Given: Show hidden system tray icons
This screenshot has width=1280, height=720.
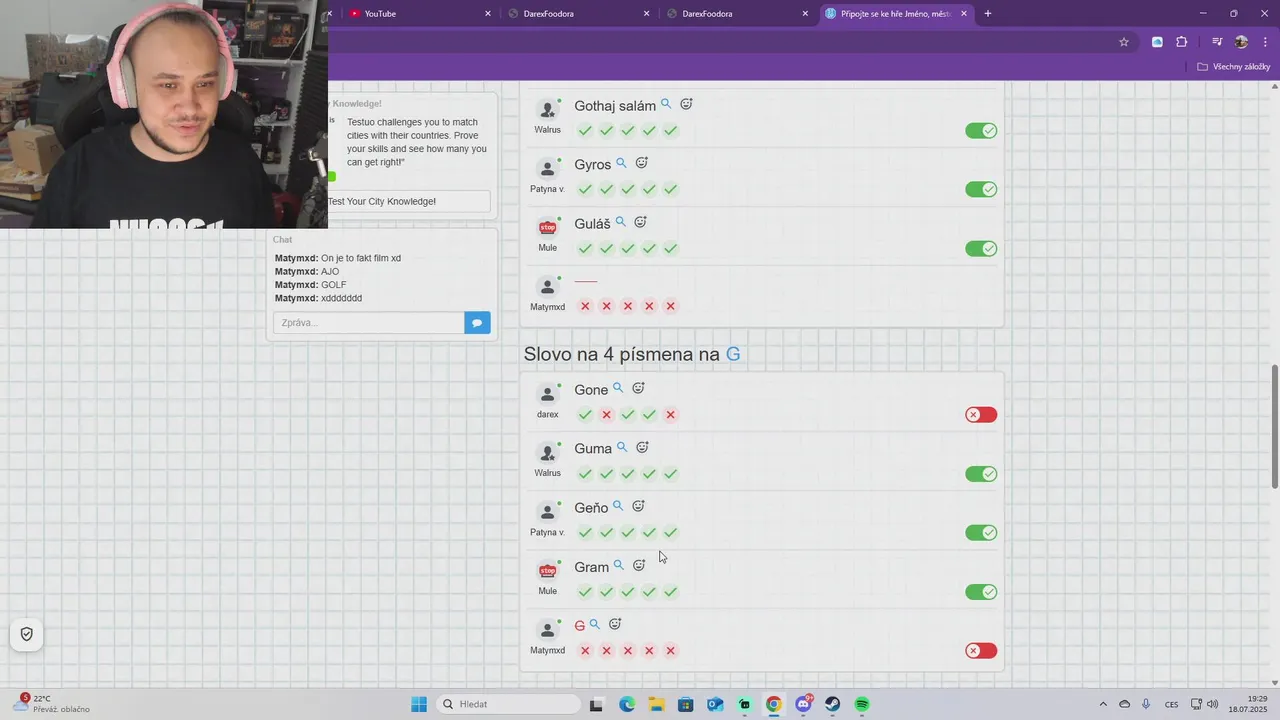Looking at the screenshot, I should (1103, 704).
